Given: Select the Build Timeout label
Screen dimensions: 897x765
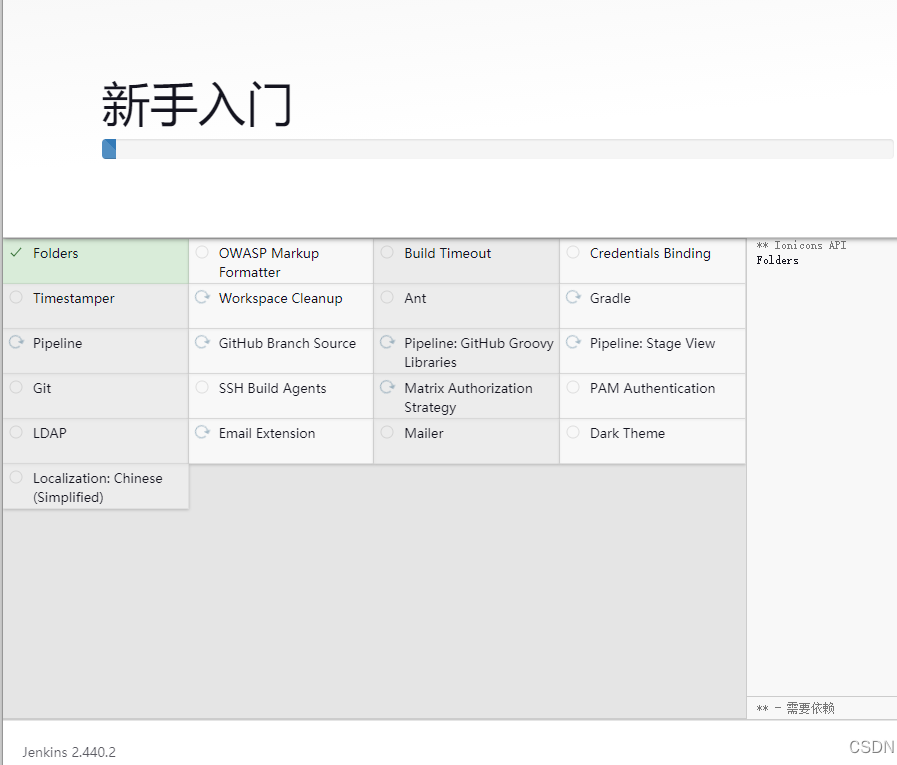Looking at the screenshot, I should click(447, 253).
